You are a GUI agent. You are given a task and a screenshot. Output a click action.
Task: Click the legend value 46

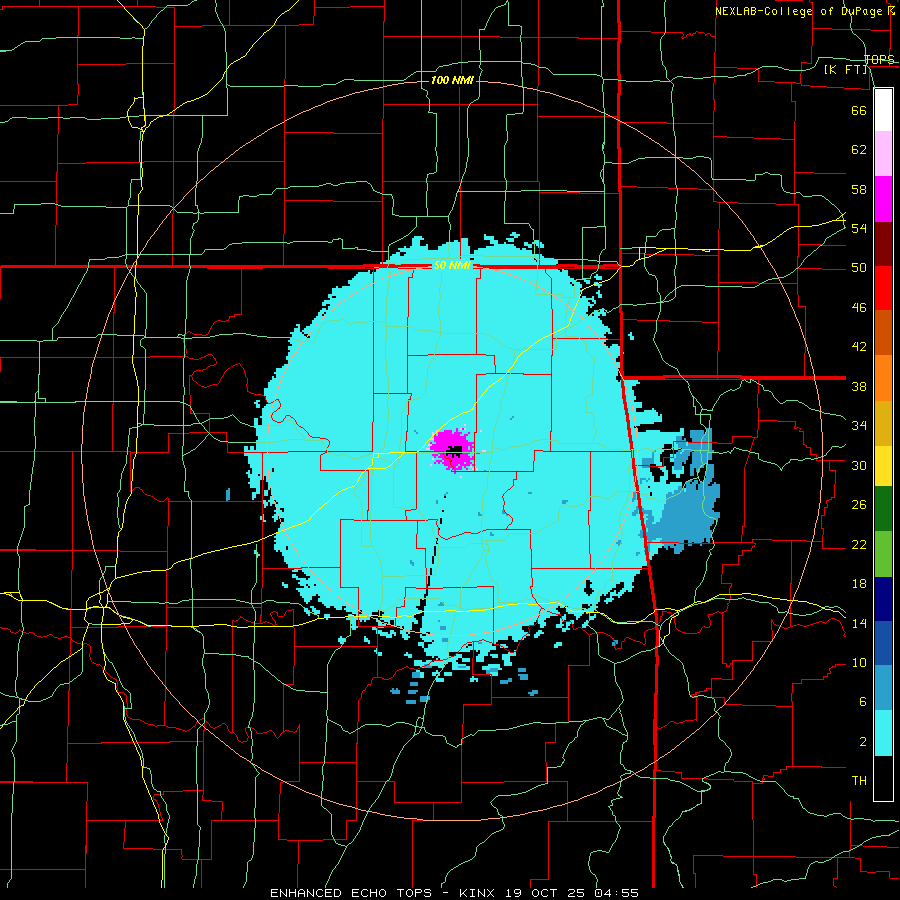click(859, 308)
